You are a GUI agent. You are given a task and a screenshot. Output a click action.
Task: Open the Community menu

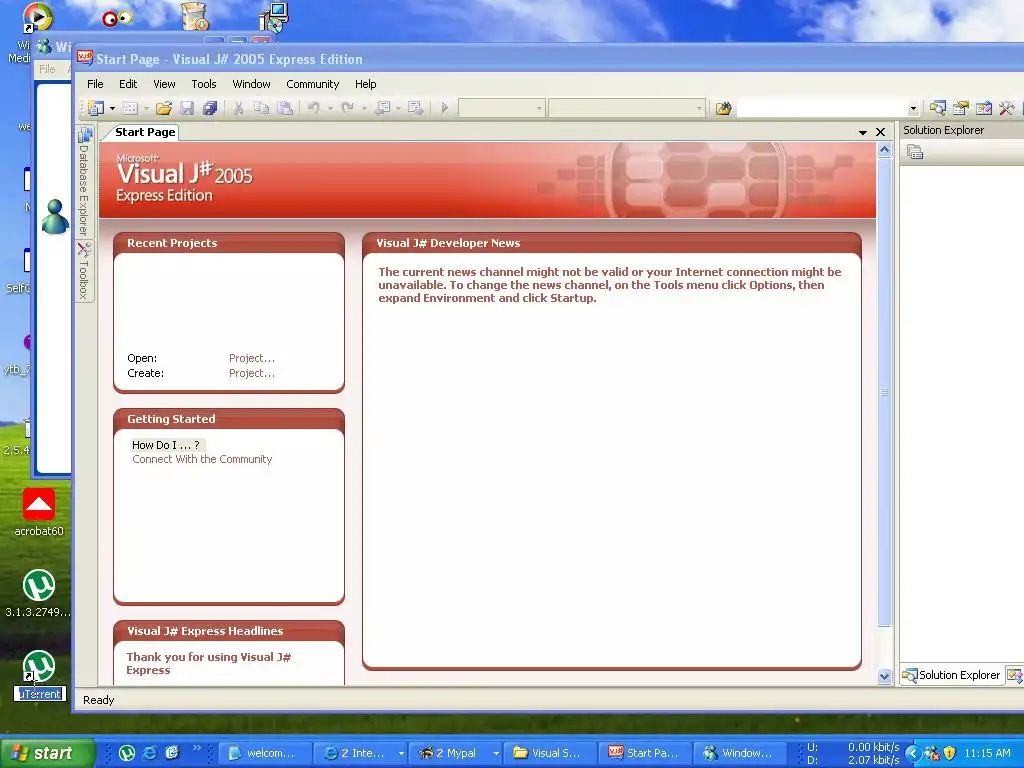point(313,84)
